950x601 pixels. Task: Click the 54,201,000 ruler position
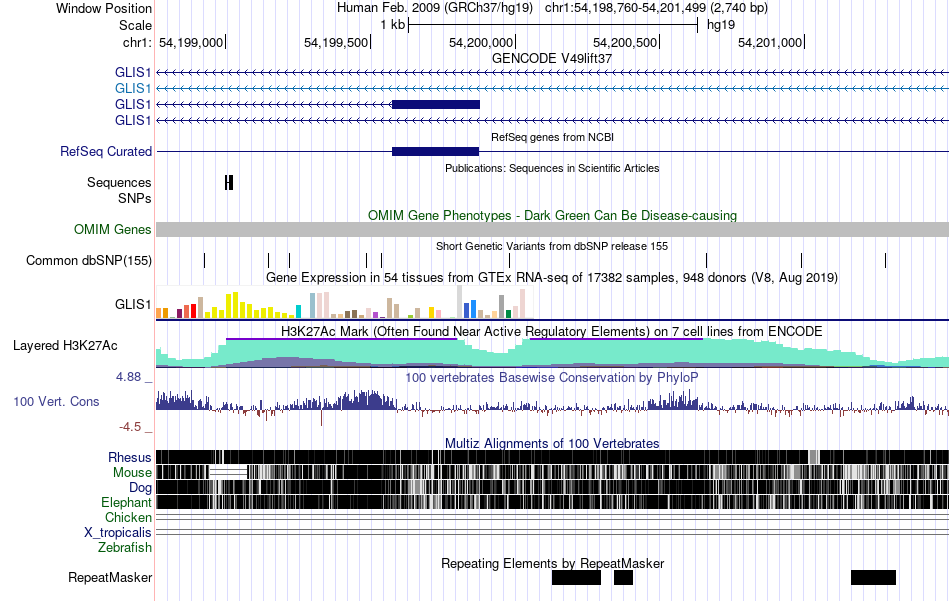click(770, 43)
